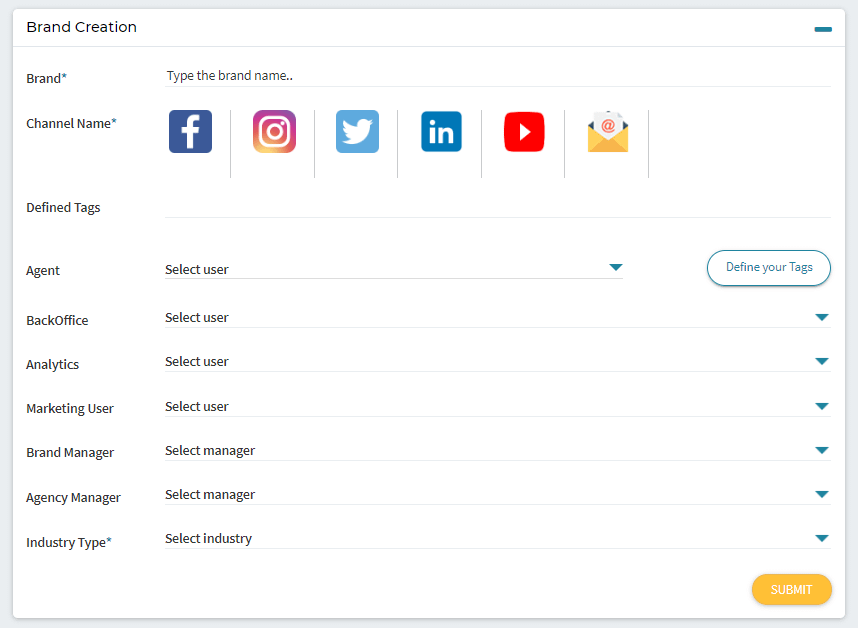This screenshot has height=628, width=858.
Task: Click the Channel Name* label
Action: (x=71, y=124)
